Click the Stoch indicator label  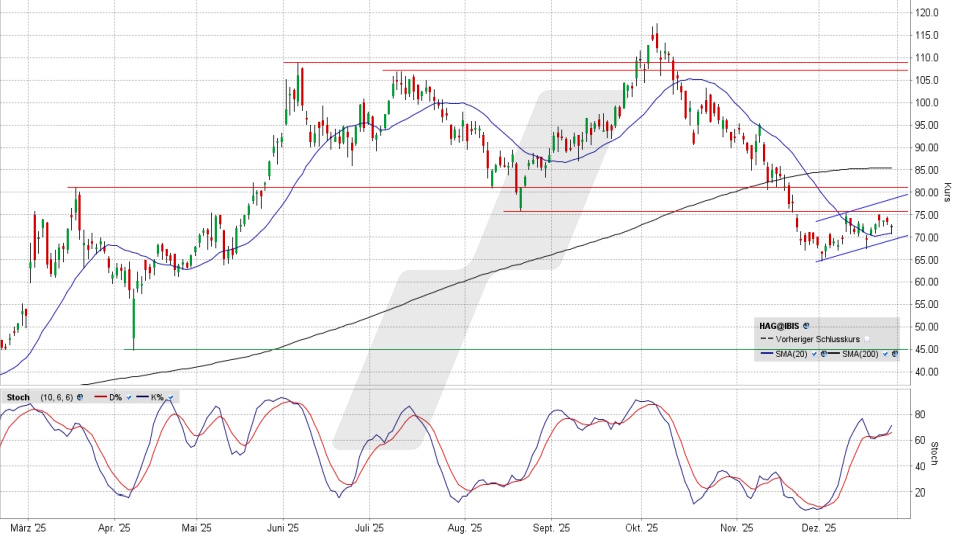(x=18, y=397)
